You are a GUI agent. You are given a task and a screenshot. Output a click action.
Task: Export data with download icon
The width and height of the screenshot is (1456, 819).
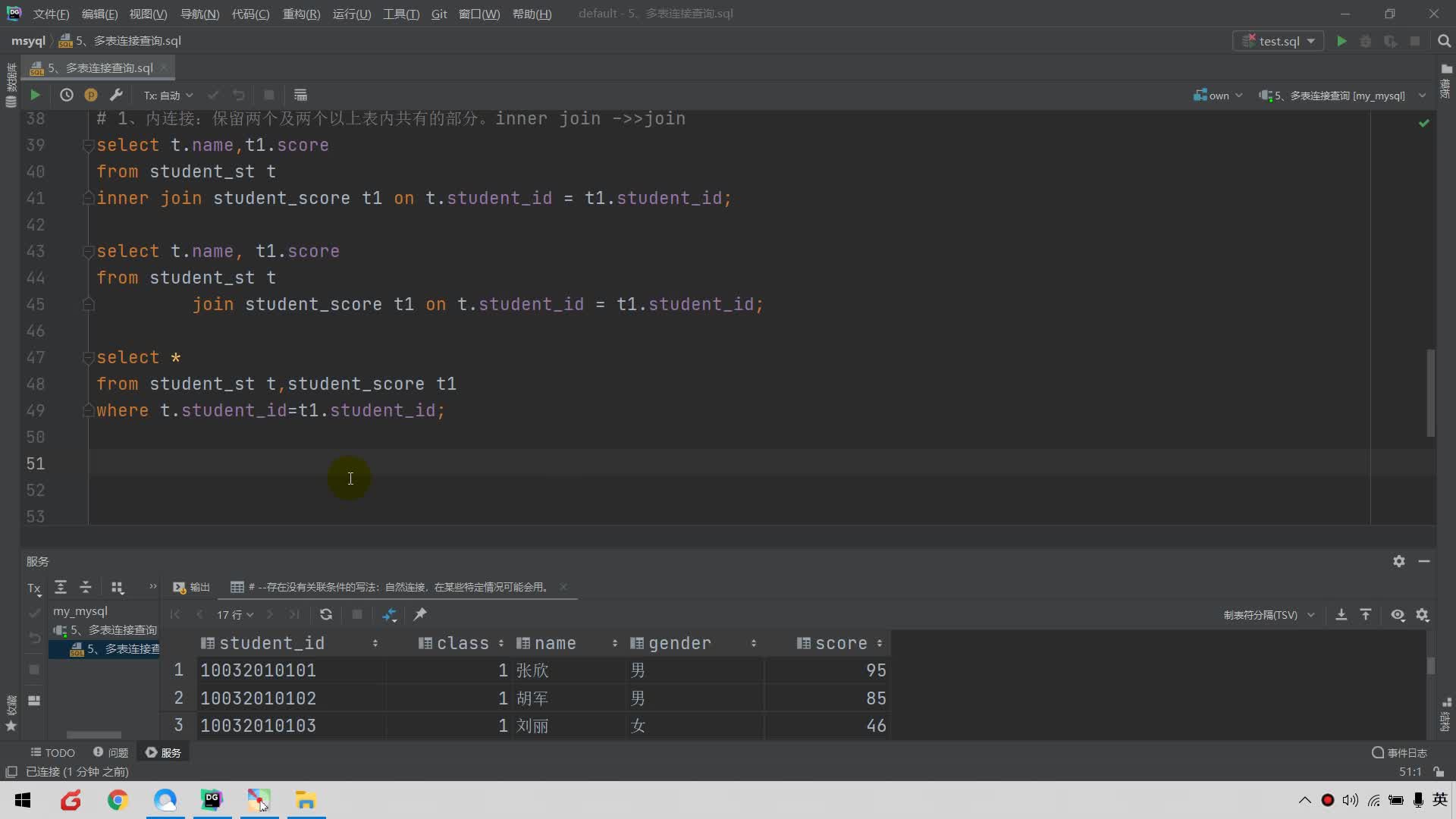click(x=1341, y=614)
